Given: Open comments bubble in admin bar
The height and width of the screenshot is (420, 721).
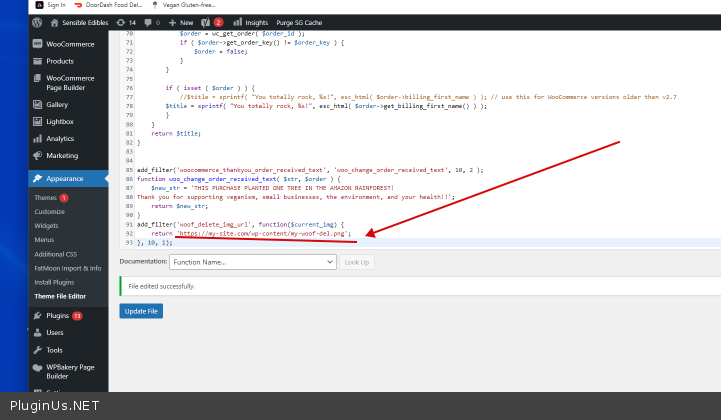Looking at the screenshot, I should tap(151, 21).
